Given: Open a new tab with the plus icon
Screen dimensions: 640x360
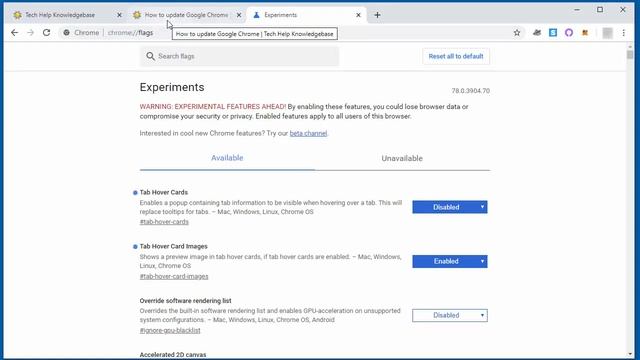Looking at the screenshot, I should (377, 15).
